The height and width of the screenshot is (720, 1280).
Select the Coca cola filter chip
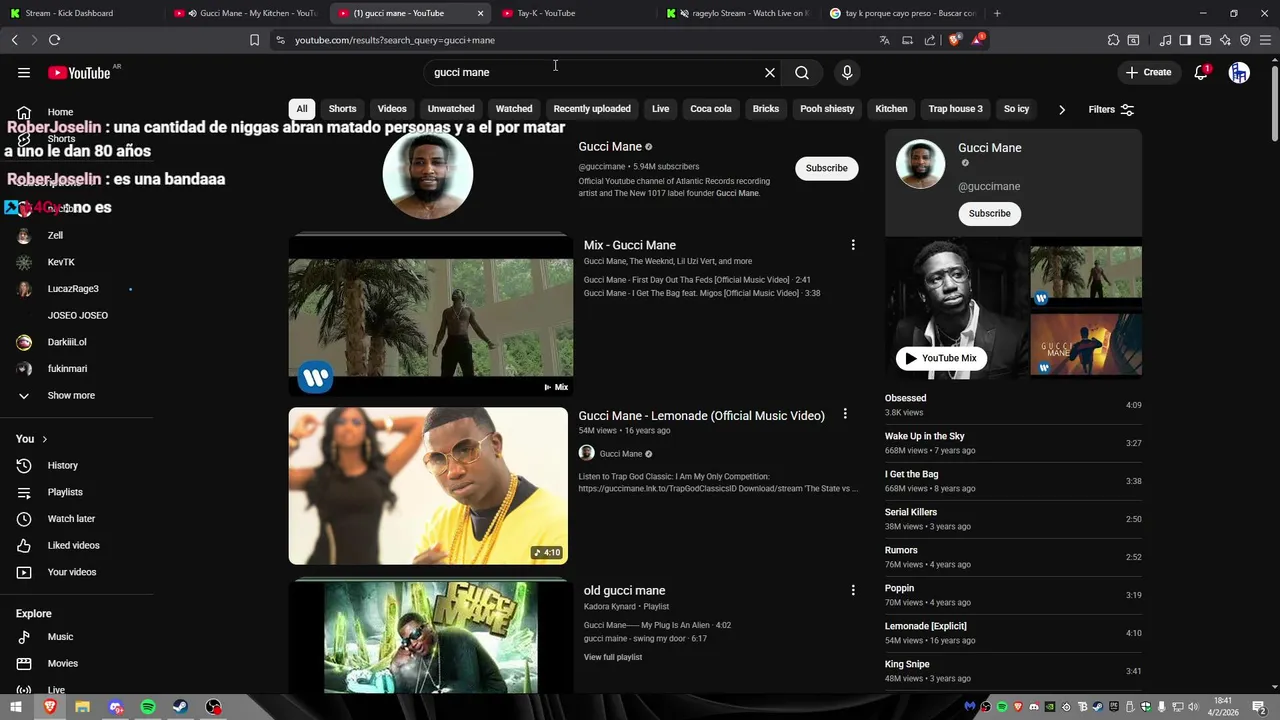pyautogui.click(x=711, y=109)
